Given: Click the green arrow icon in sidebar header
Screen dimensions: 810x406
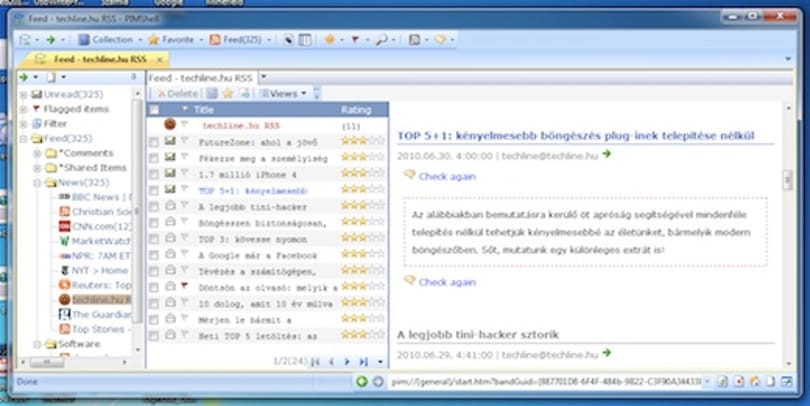Looking at the screenshot, I should pos(24,77).
